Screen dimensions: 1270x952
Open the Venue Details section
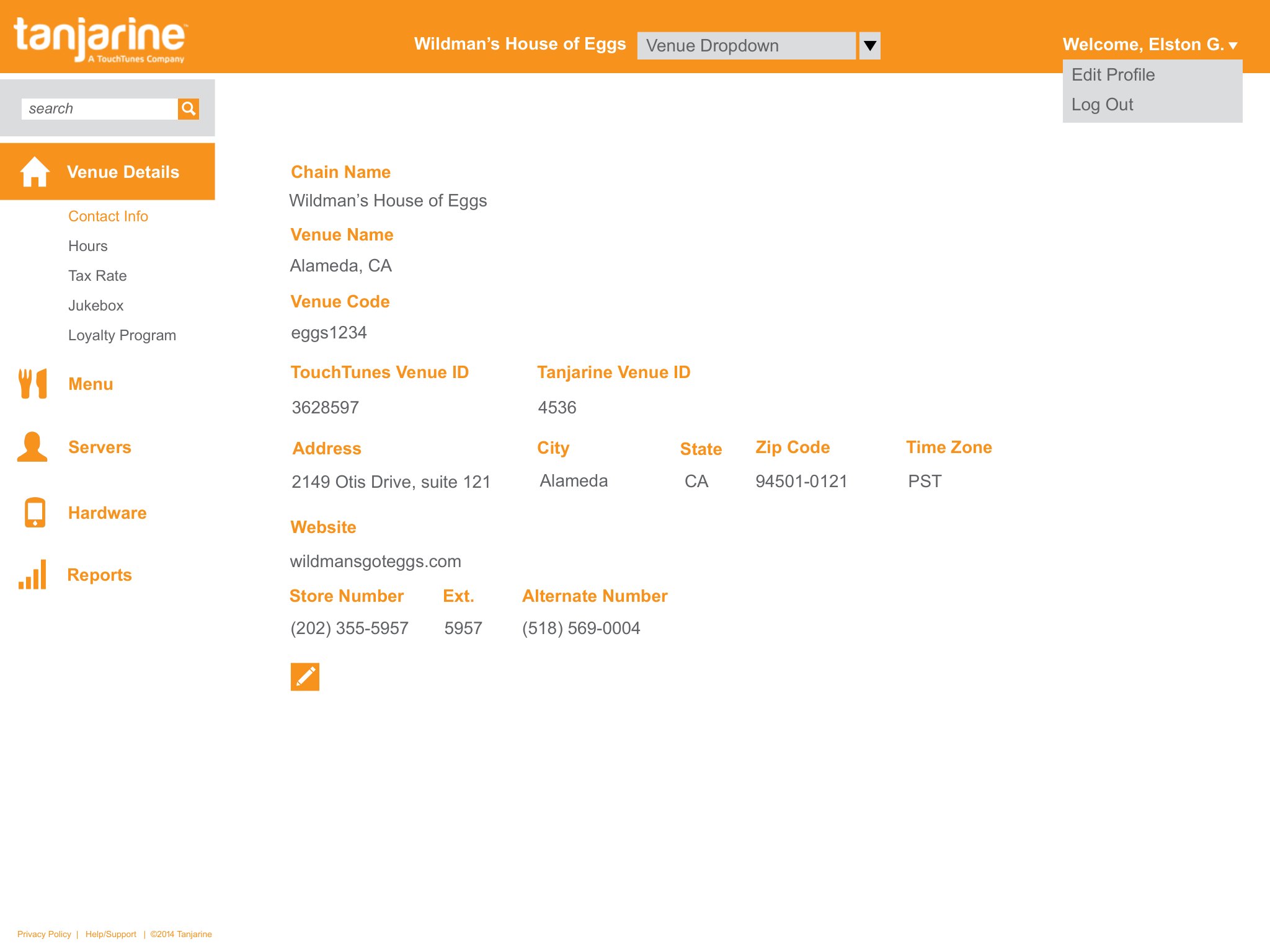[x=107, y=172]
